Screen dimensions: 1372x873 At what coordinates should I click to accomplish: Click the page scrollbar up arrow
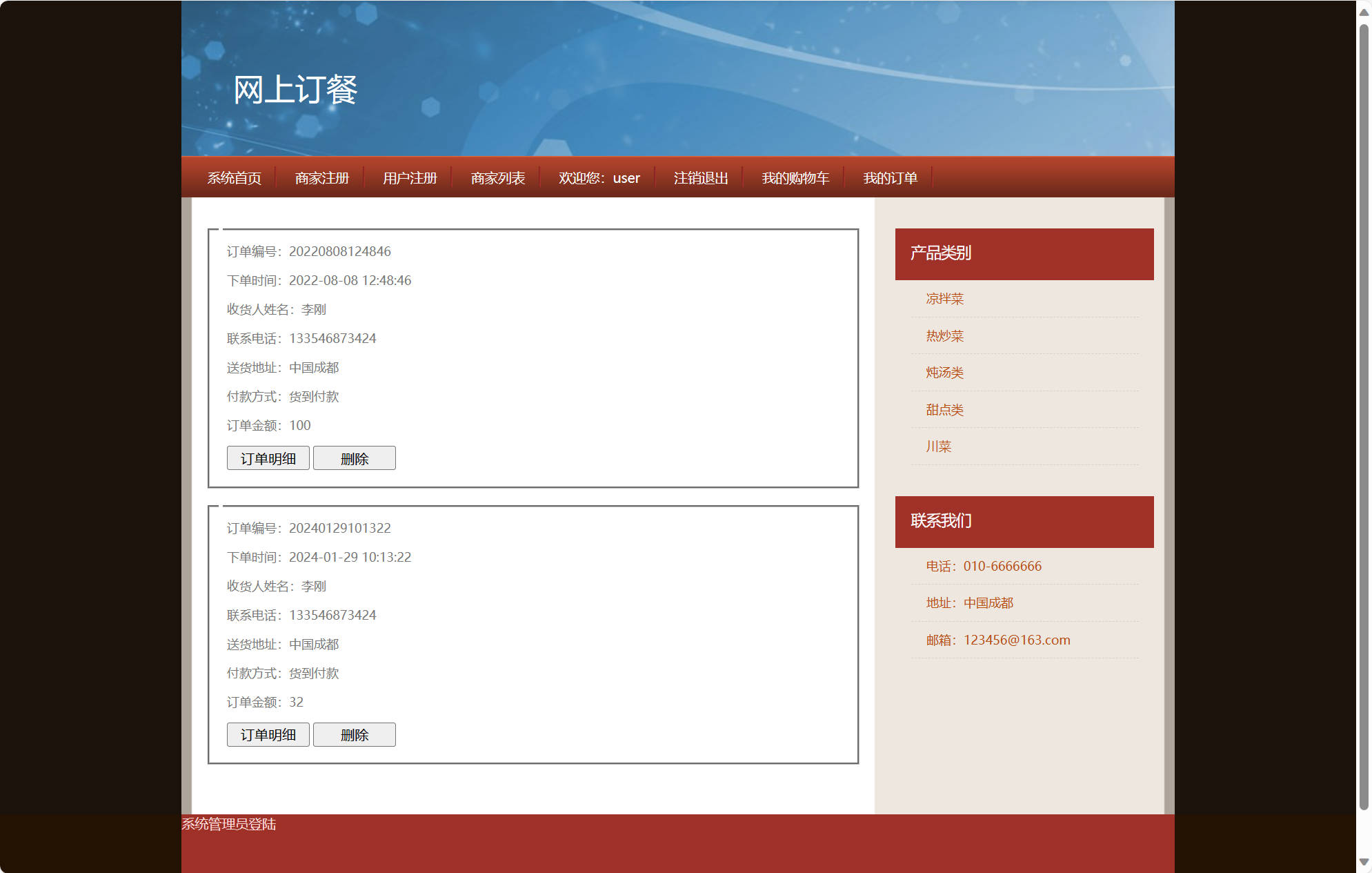coord(1363,12)
